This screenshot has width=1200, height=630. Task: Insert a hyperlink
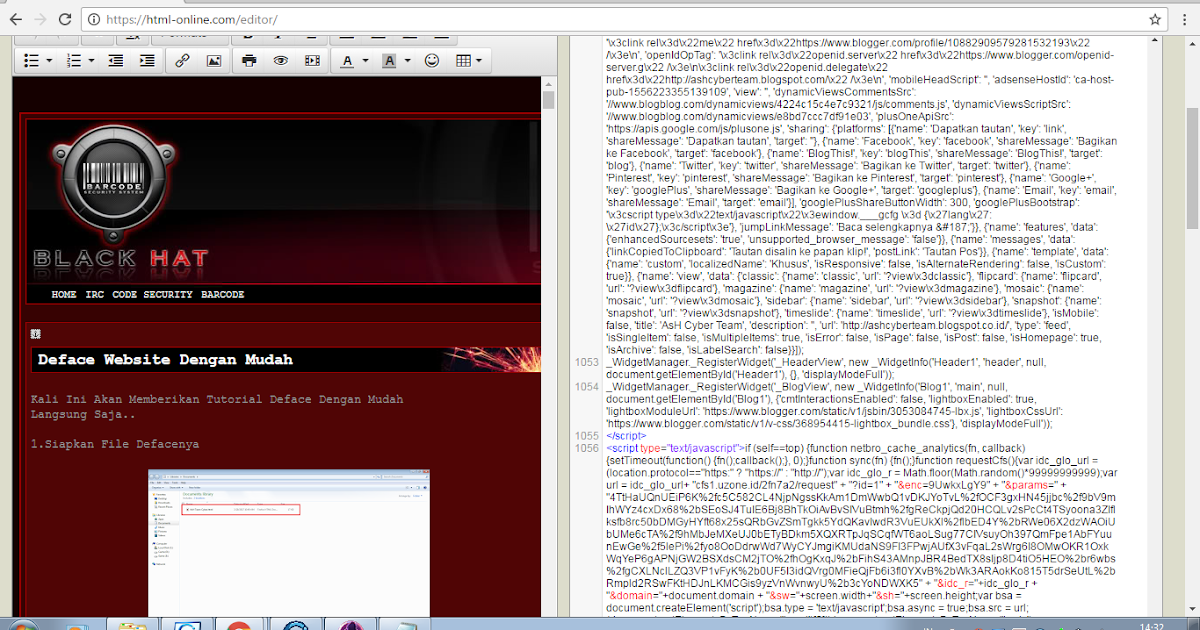pyautogui.click(x=183, y=60)
